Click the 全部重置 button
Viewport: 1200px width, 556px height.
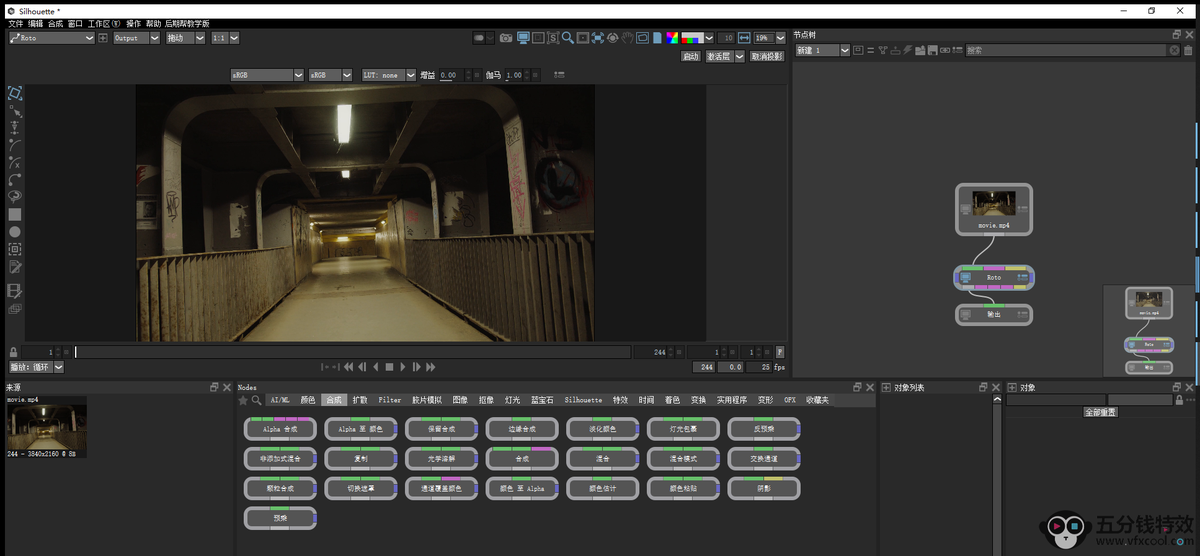[x=1100, y=412]
